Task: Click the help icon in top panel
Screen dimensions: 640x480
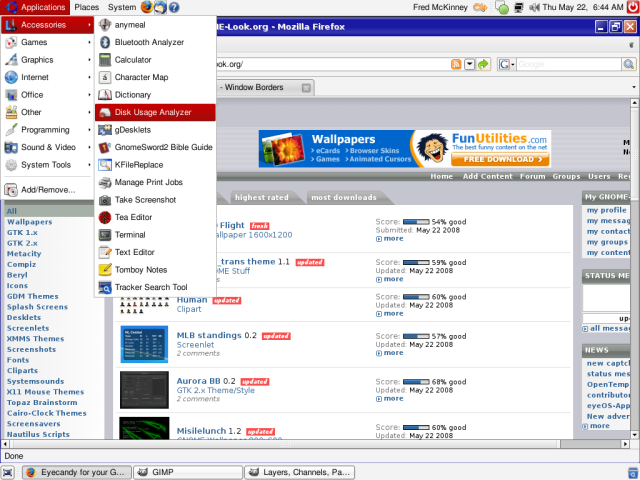Action: coord(174,7)
